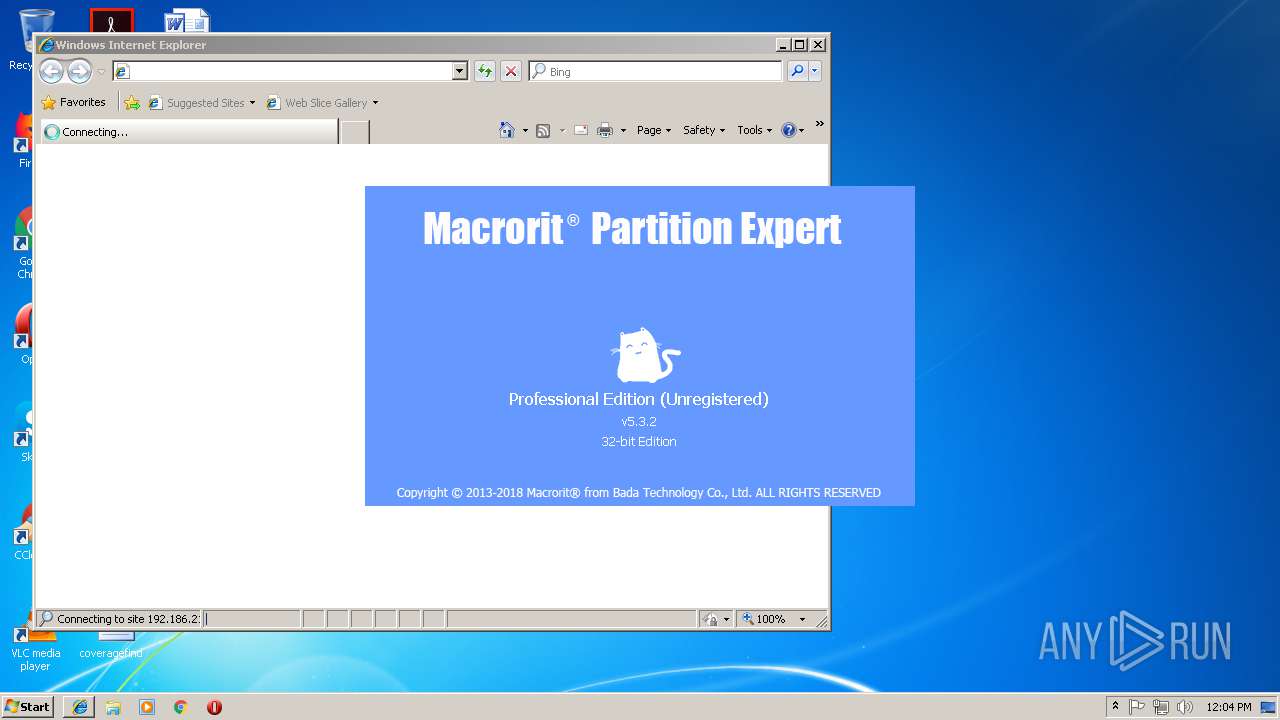This screenshot has width=1280, height=720.
Task: Click the status bar Connecting to site text
Action: (128, 619)
